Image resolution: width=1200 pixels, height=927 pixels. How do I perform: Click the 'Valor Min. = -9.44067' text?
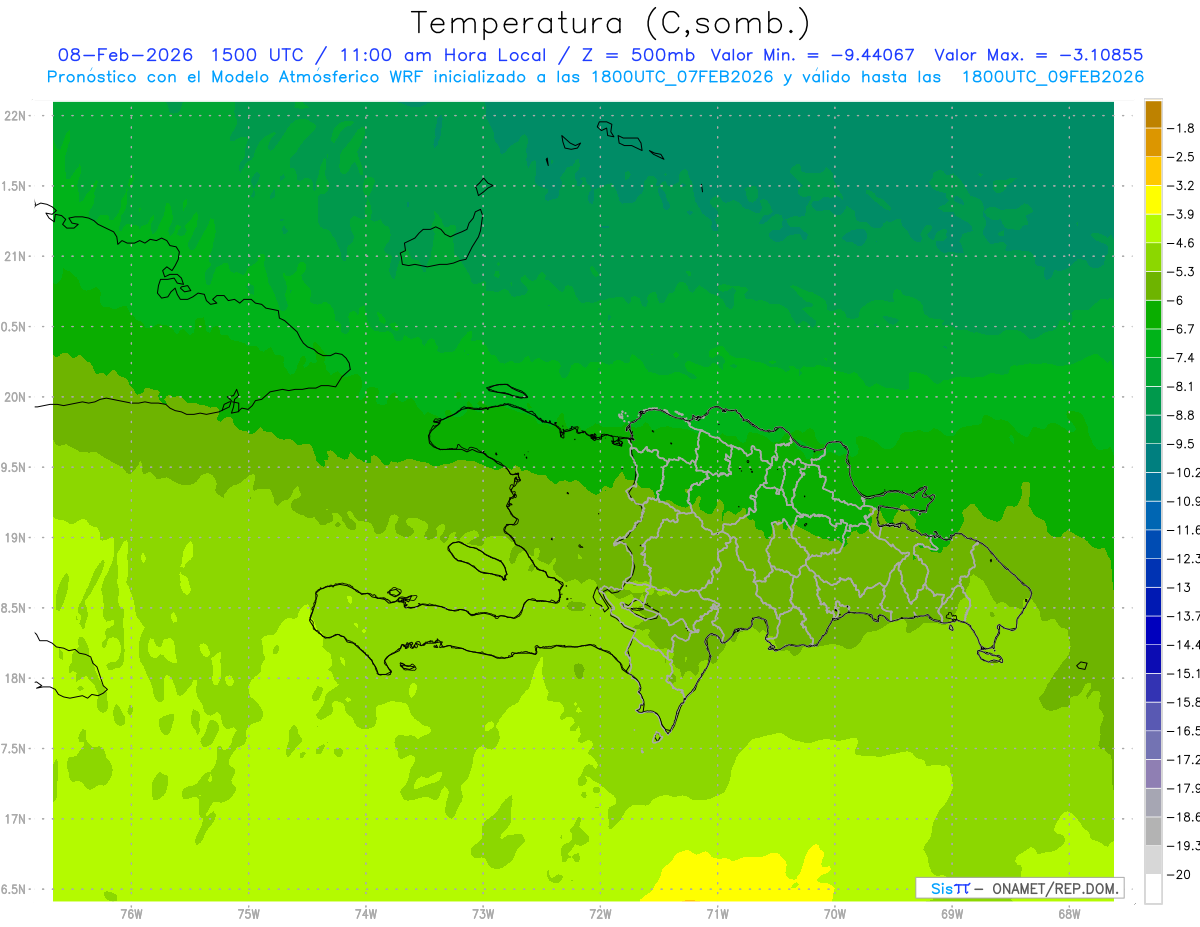tap(812, 55)
